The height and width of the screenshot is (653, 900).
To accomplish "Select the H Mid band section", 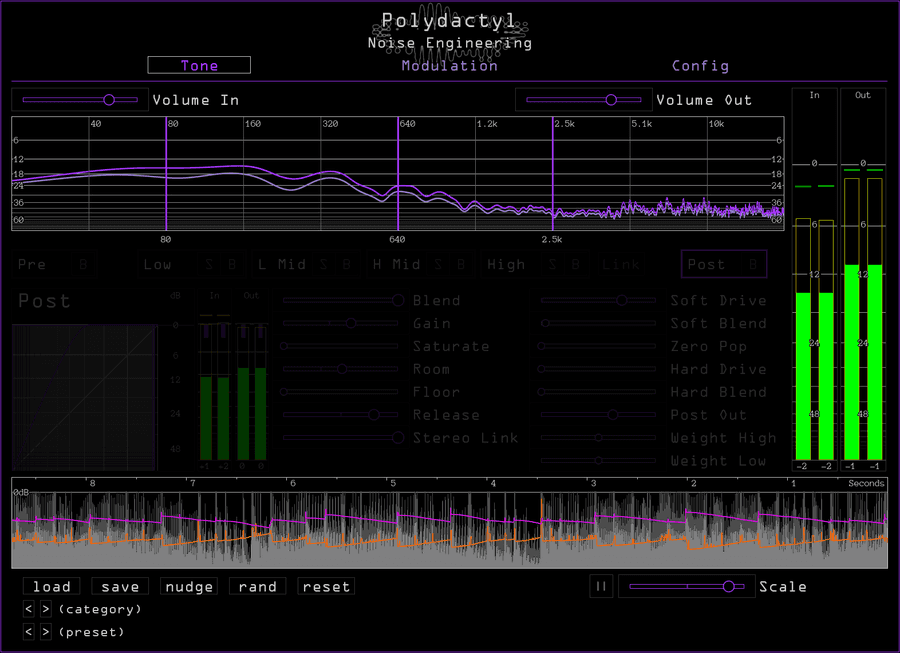I will pyautogui.click(x=396, y=265).
